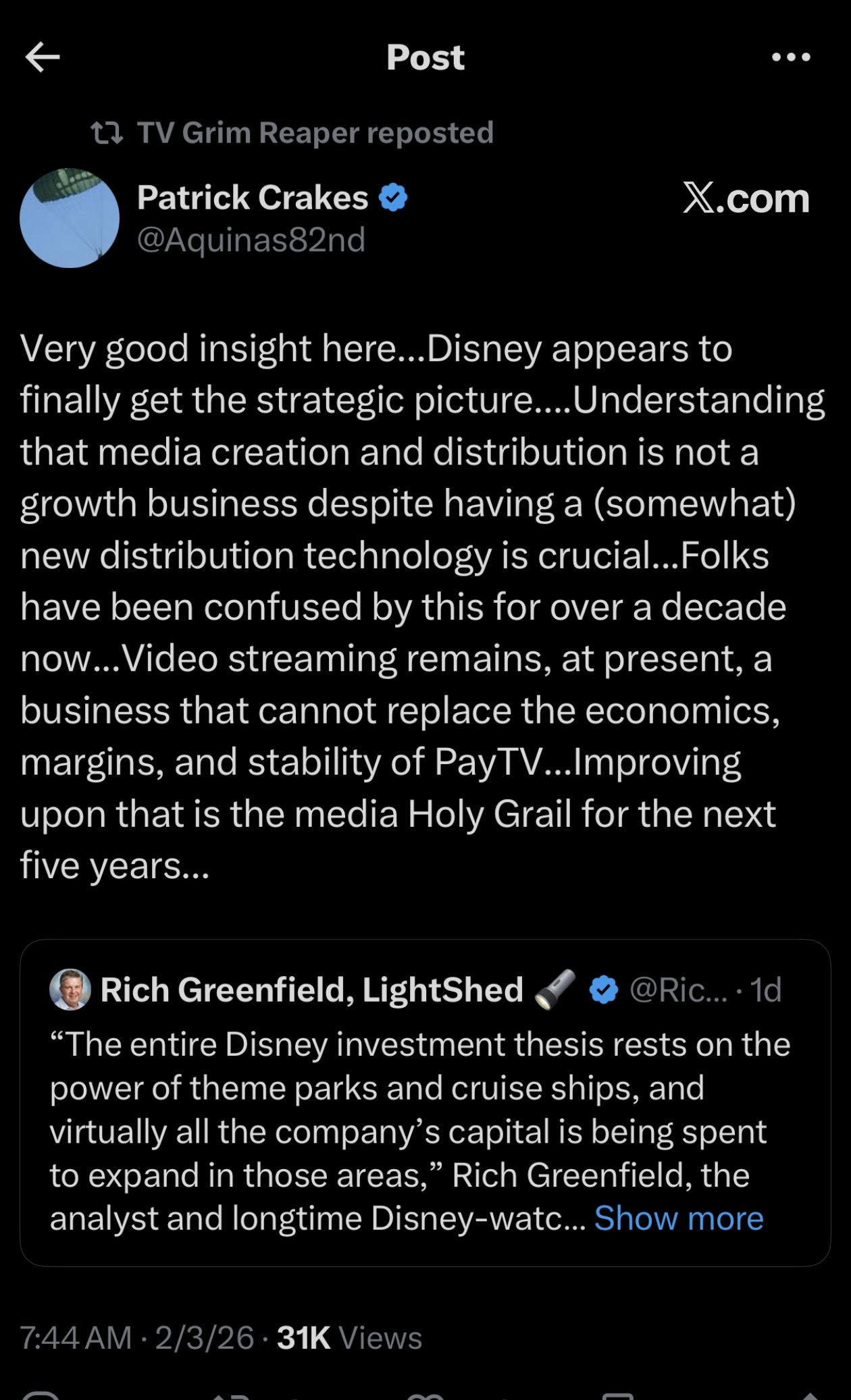Tap Rich Greenfield's verified checkmark badge
Viewport: 851px width, 1400px height.
[604, 990]
